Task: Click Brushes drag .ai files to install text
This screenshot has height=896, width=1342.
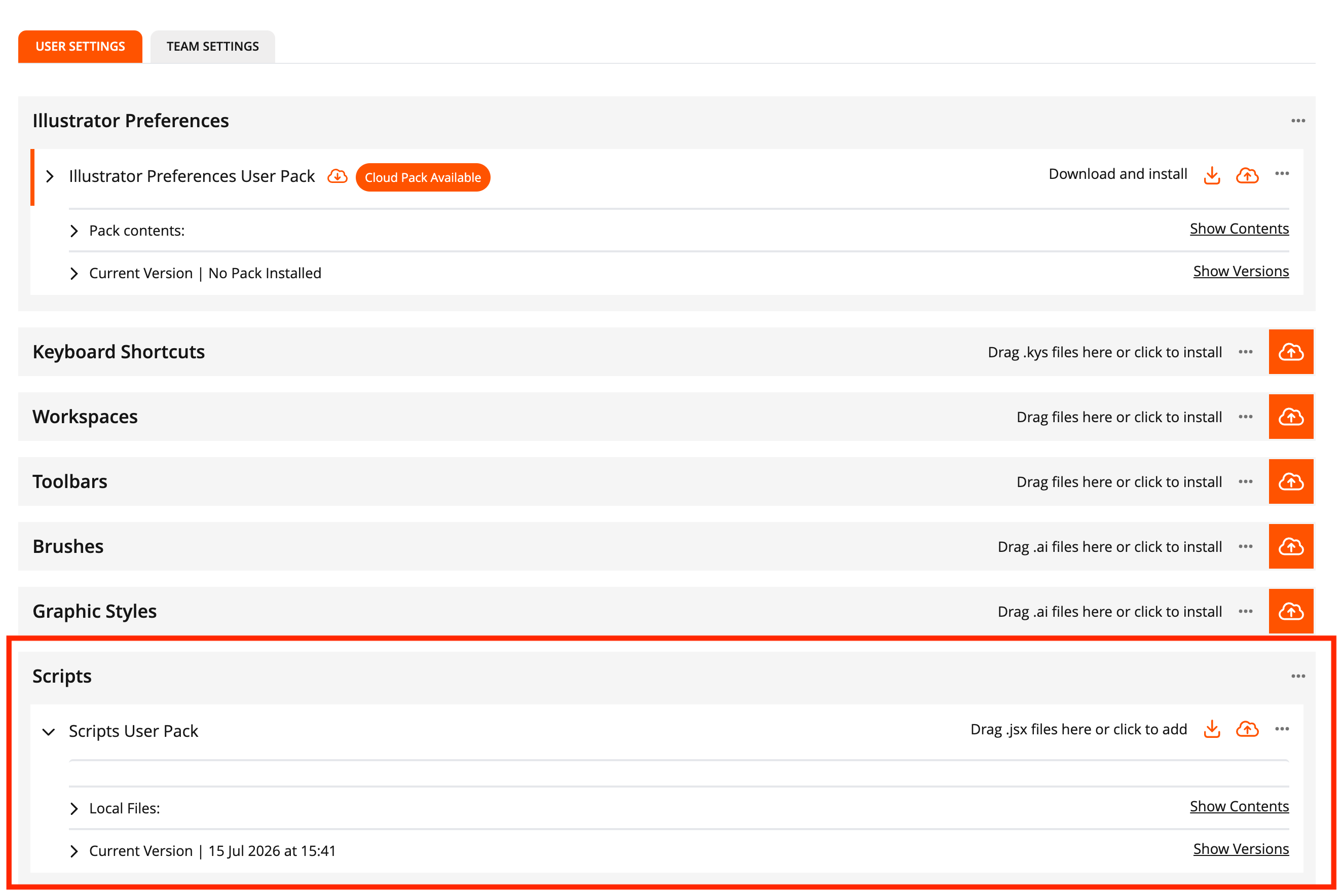Action: point(1109,547)
